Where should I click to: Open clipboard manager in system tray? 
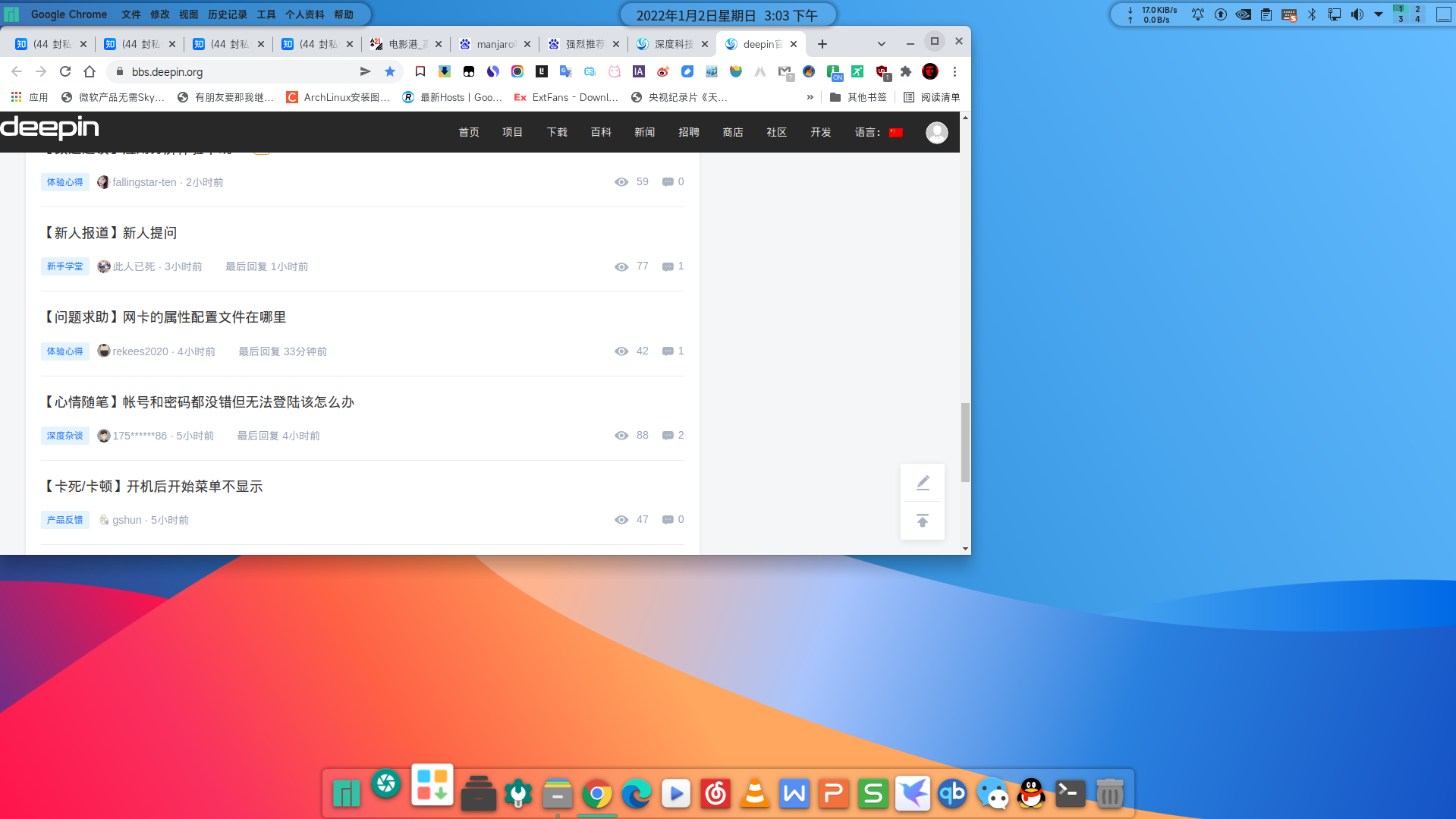click(1266, 14)
